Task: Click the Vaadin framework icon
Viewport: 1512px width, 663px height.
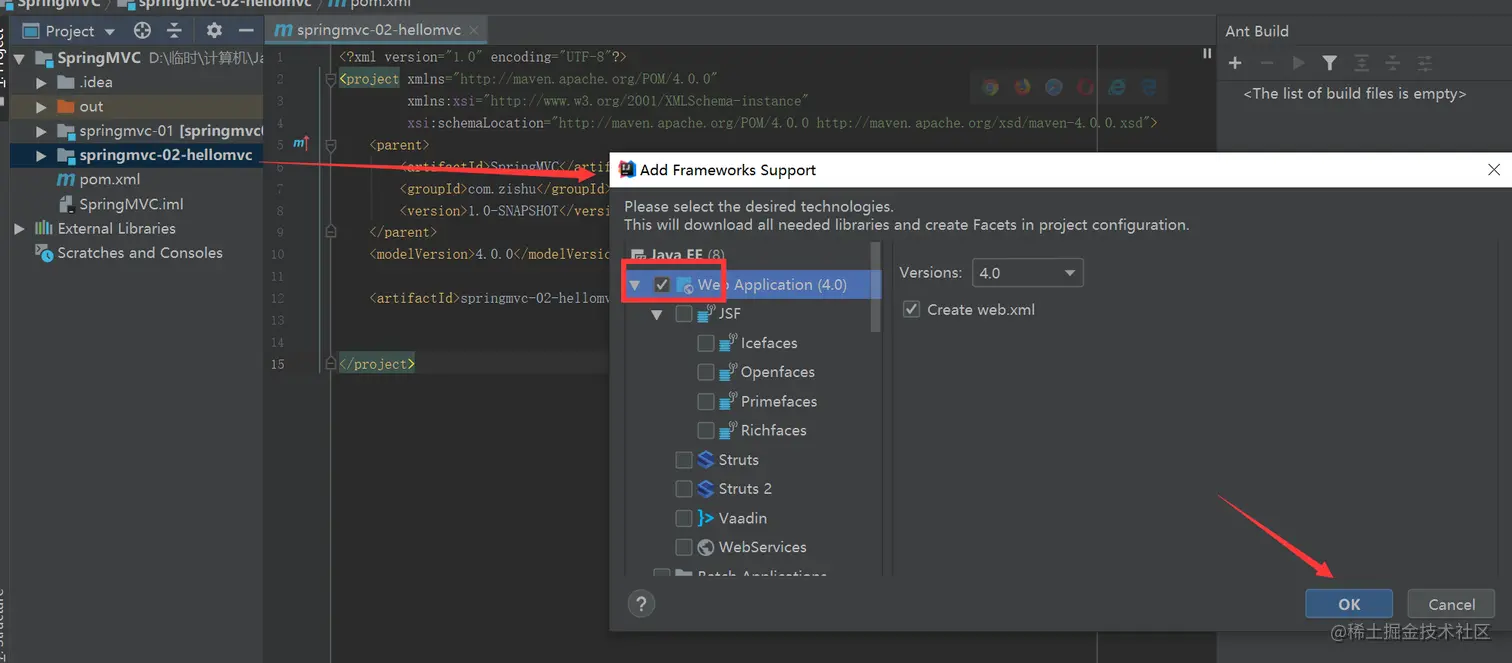Action: (x=706, y=518)
